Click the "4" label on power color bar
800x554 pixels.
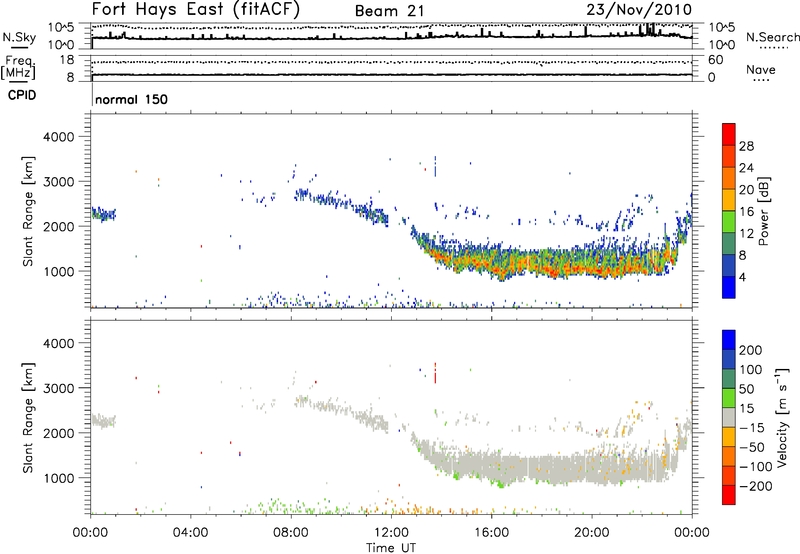pyautogui.click(x=743, y=277)
